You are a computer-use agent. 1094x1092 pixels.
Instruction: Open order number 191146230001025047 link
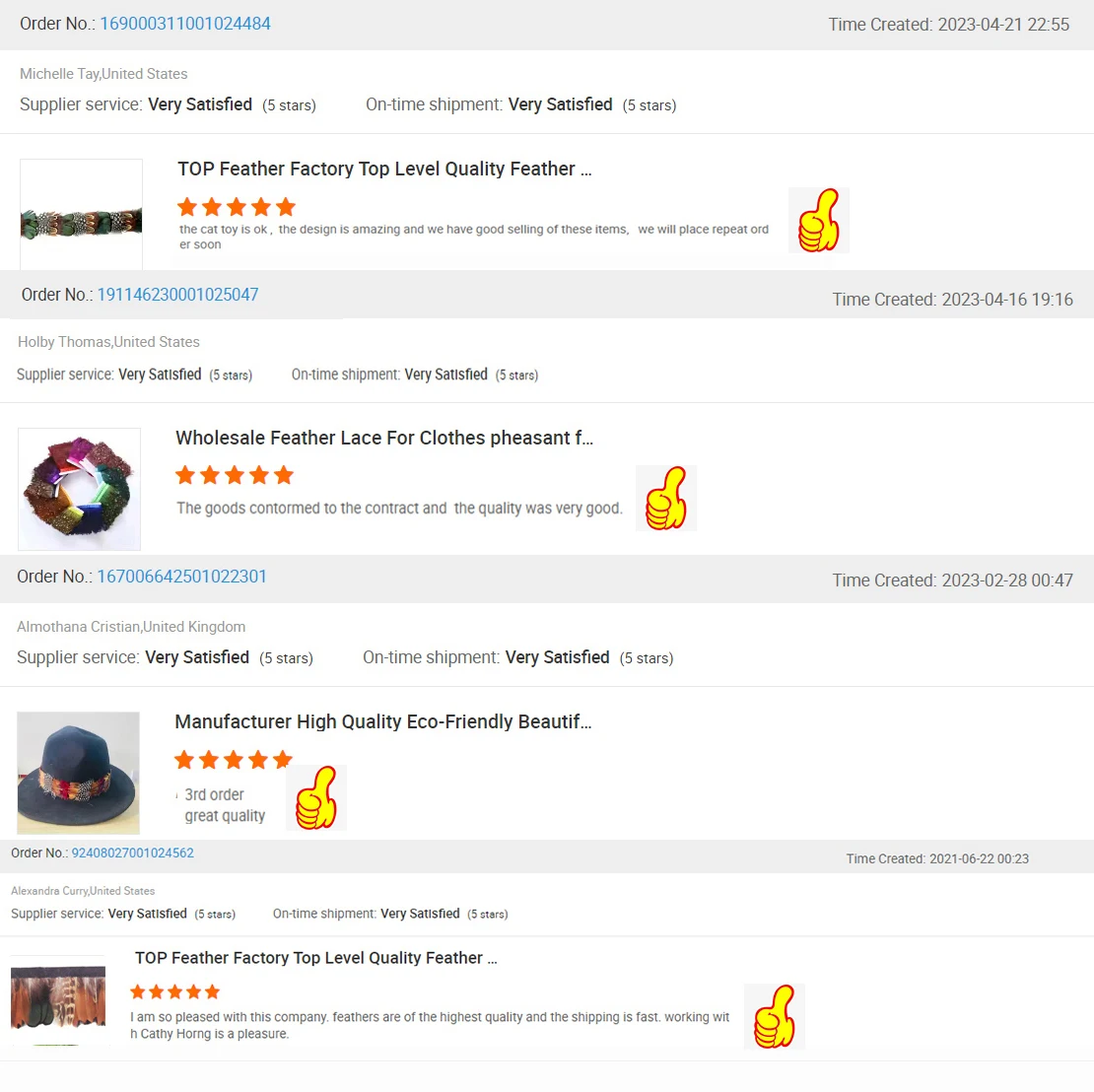(177, 295)
